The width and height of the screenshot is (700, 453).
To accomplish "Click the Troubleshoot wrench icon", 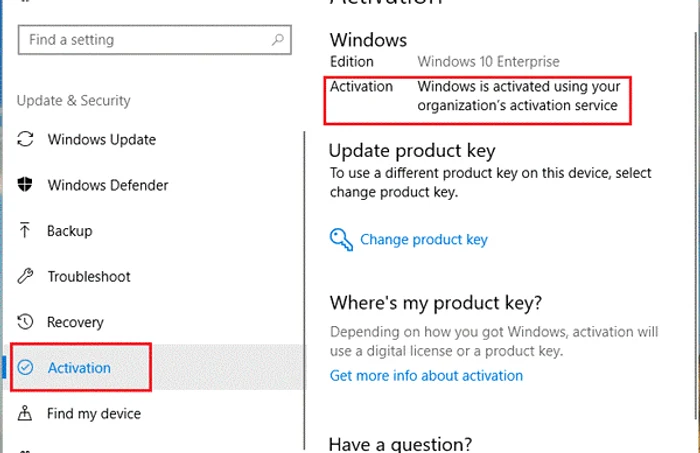I will (x=25, y=276).
